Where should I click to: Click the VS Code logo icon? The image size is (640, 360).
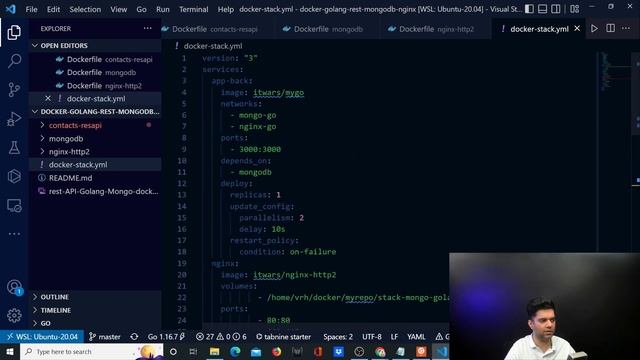(11, 9)
